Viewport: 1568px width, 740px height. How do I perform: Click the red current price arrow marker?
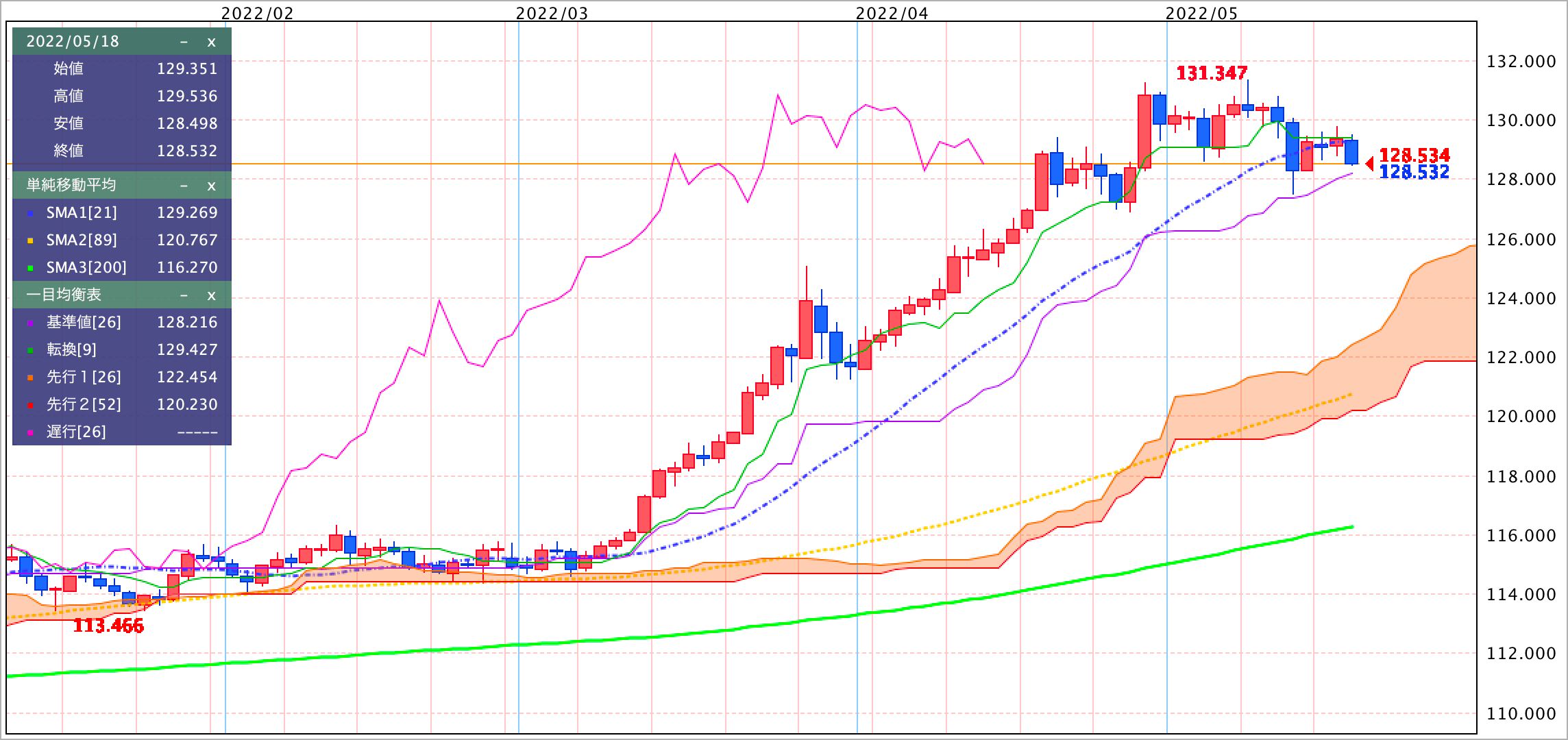1369,164
